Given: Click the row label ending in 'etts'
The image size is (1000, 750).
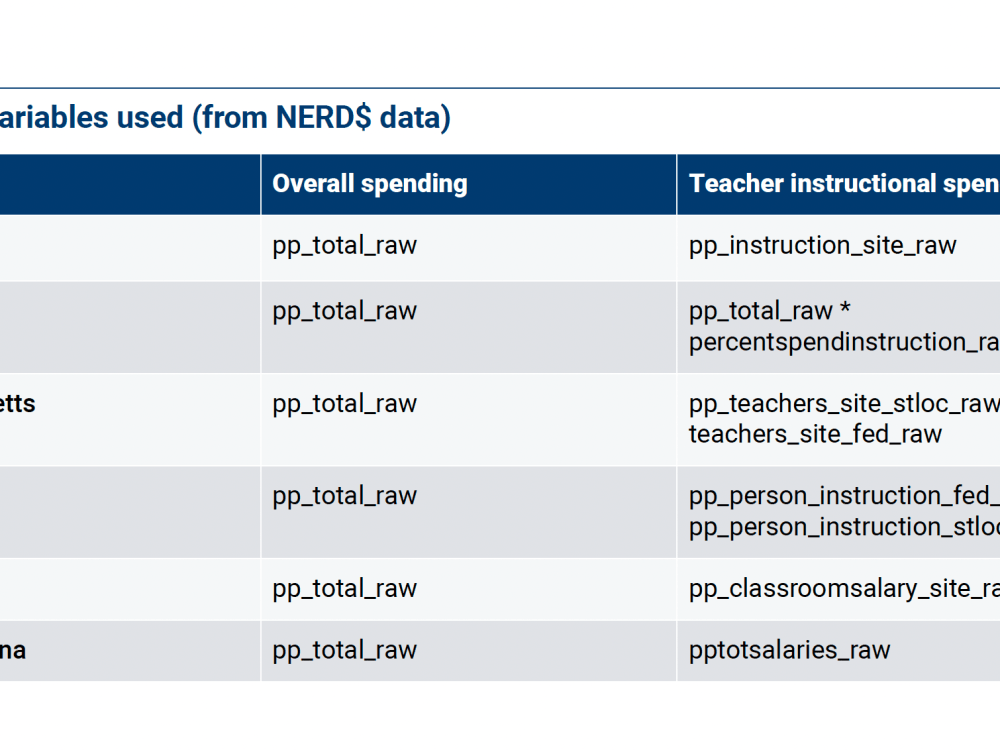Looking at the screenshot, I should tap(18, 404).
